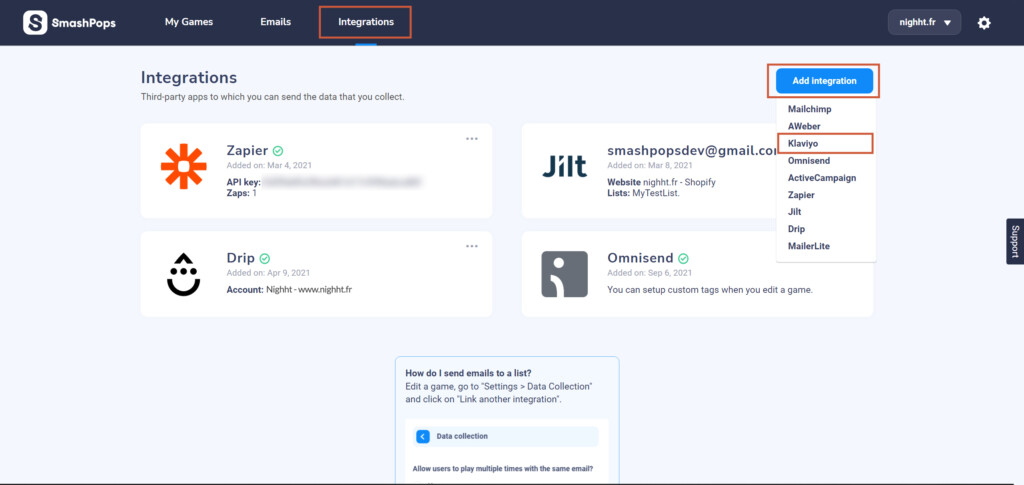The width and height of the screenshot is (1024, 485).
Task: Click the Data collection header text
Action: click(462, 436)
